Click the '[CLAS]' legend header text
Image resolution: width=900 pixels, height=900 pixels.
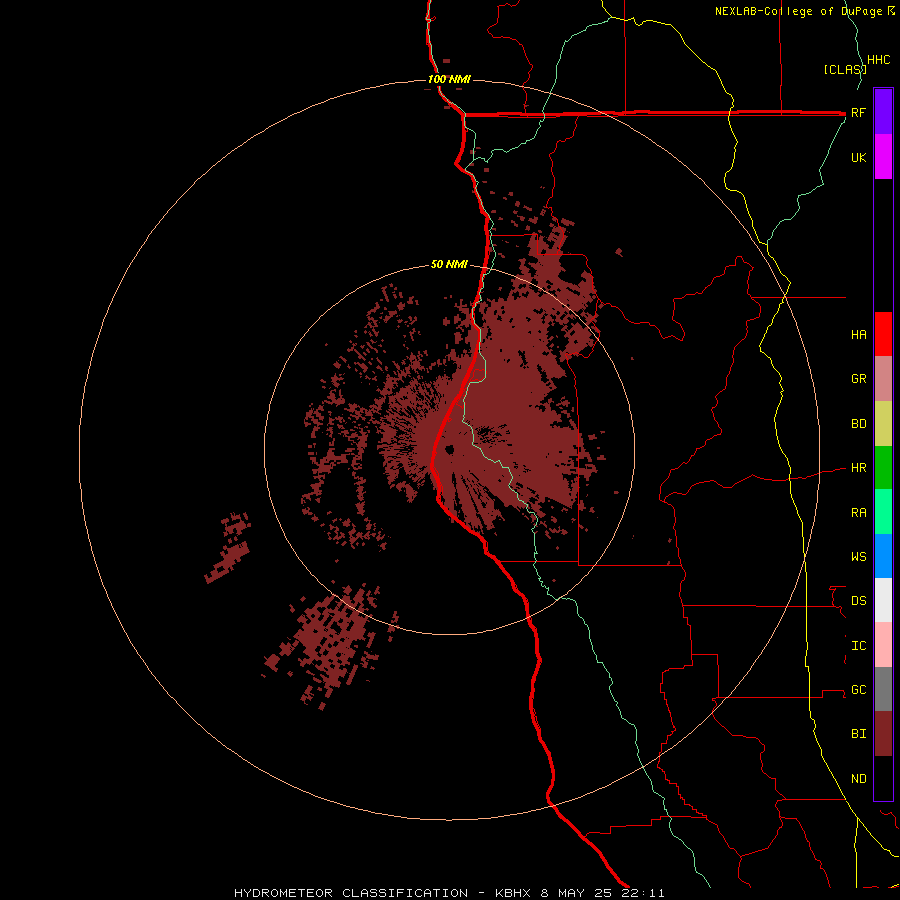click(x=844, y=69)
